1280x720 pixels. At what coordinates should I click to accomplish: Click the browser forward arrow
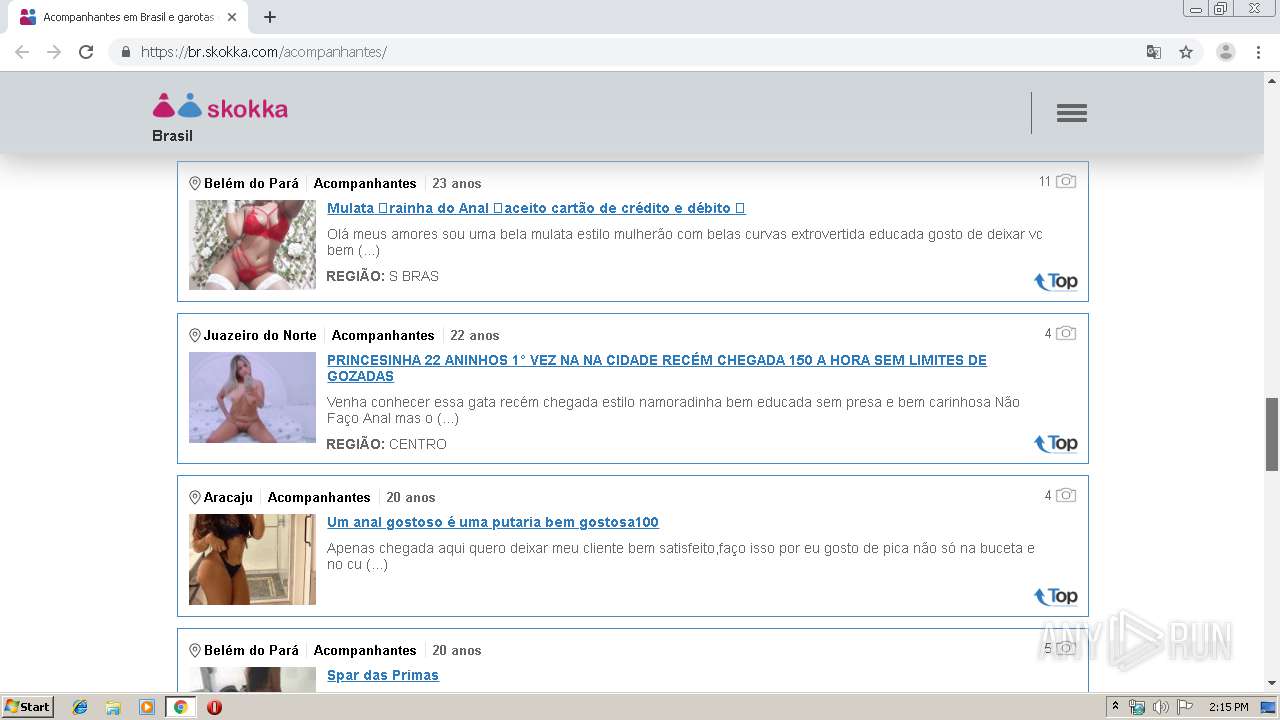(54, 52)
